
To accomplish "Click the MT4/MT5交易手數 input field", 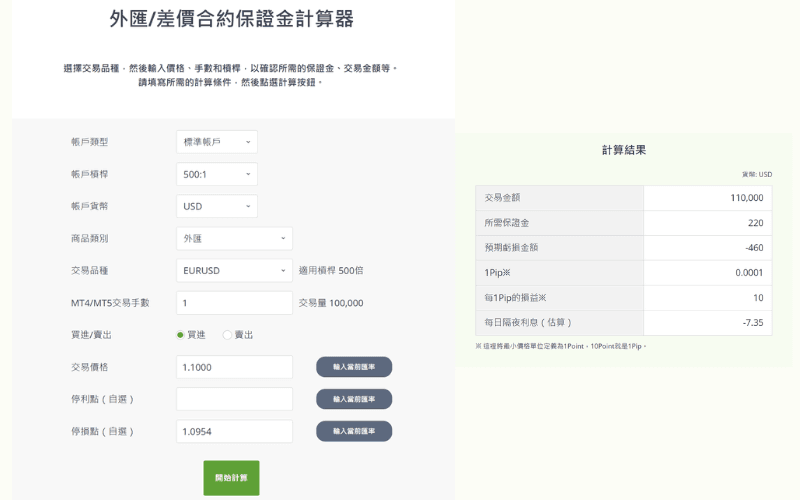I will tap(234, 303).
